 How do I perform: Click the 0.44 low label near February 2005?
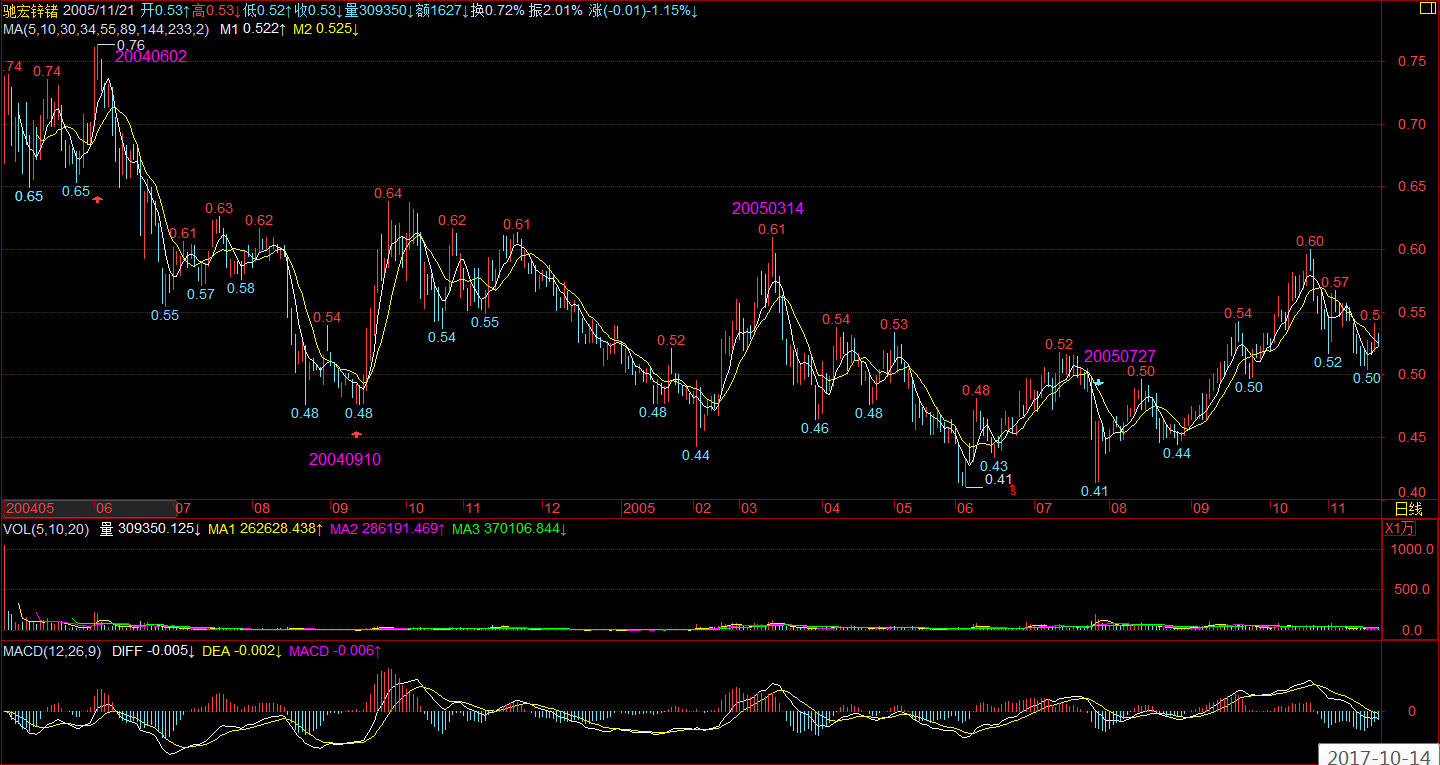coord(696,455)
